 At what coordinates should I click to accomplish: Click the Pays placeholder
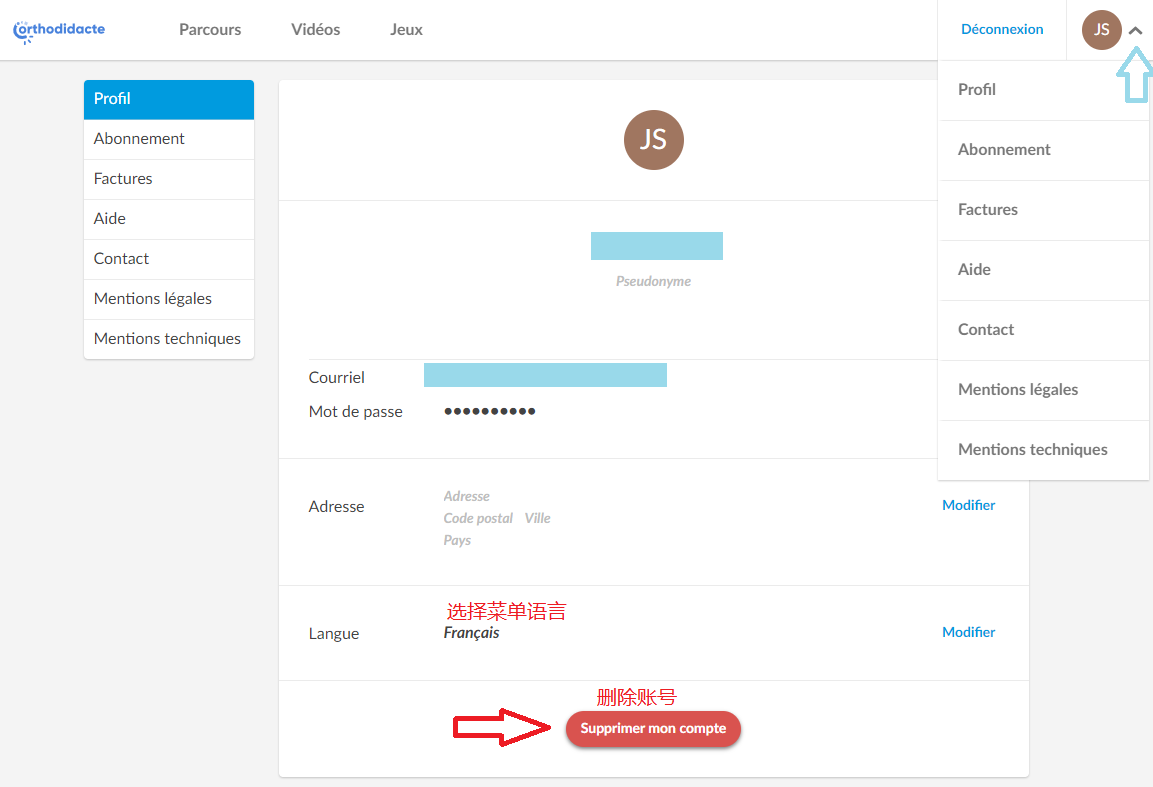[457, 541]
